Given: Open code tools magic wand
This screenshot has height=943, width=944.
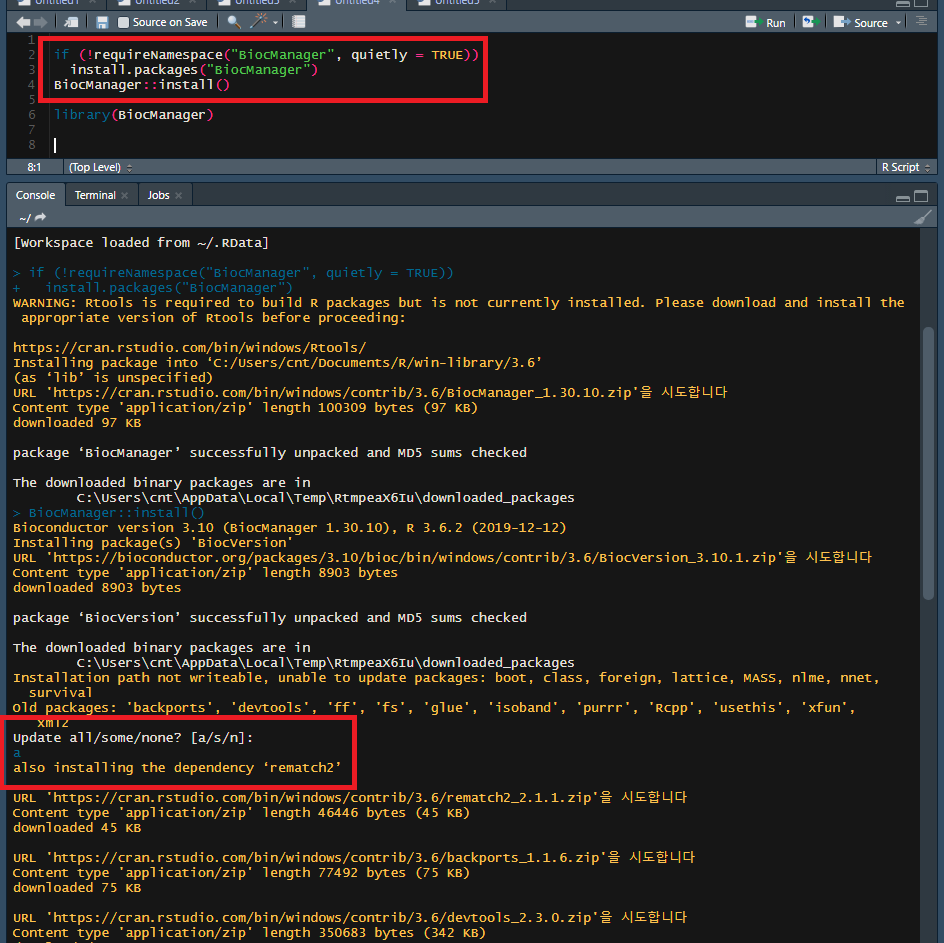Looking at the screenshot, I should point(259,22).
